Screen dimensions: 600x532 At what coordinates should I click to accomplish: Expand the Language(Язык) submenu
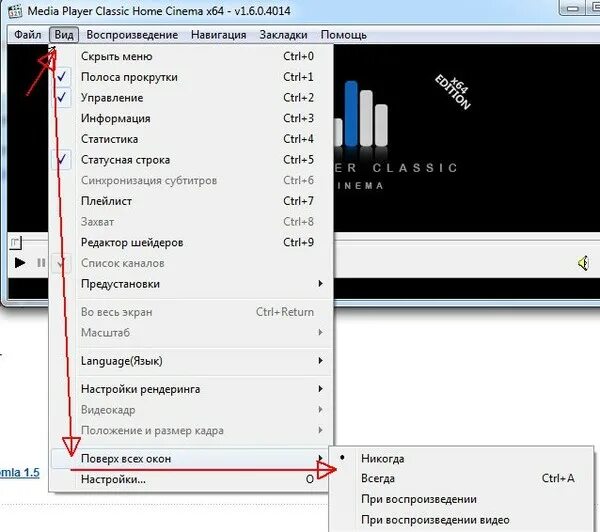click(x=191, y=361)
